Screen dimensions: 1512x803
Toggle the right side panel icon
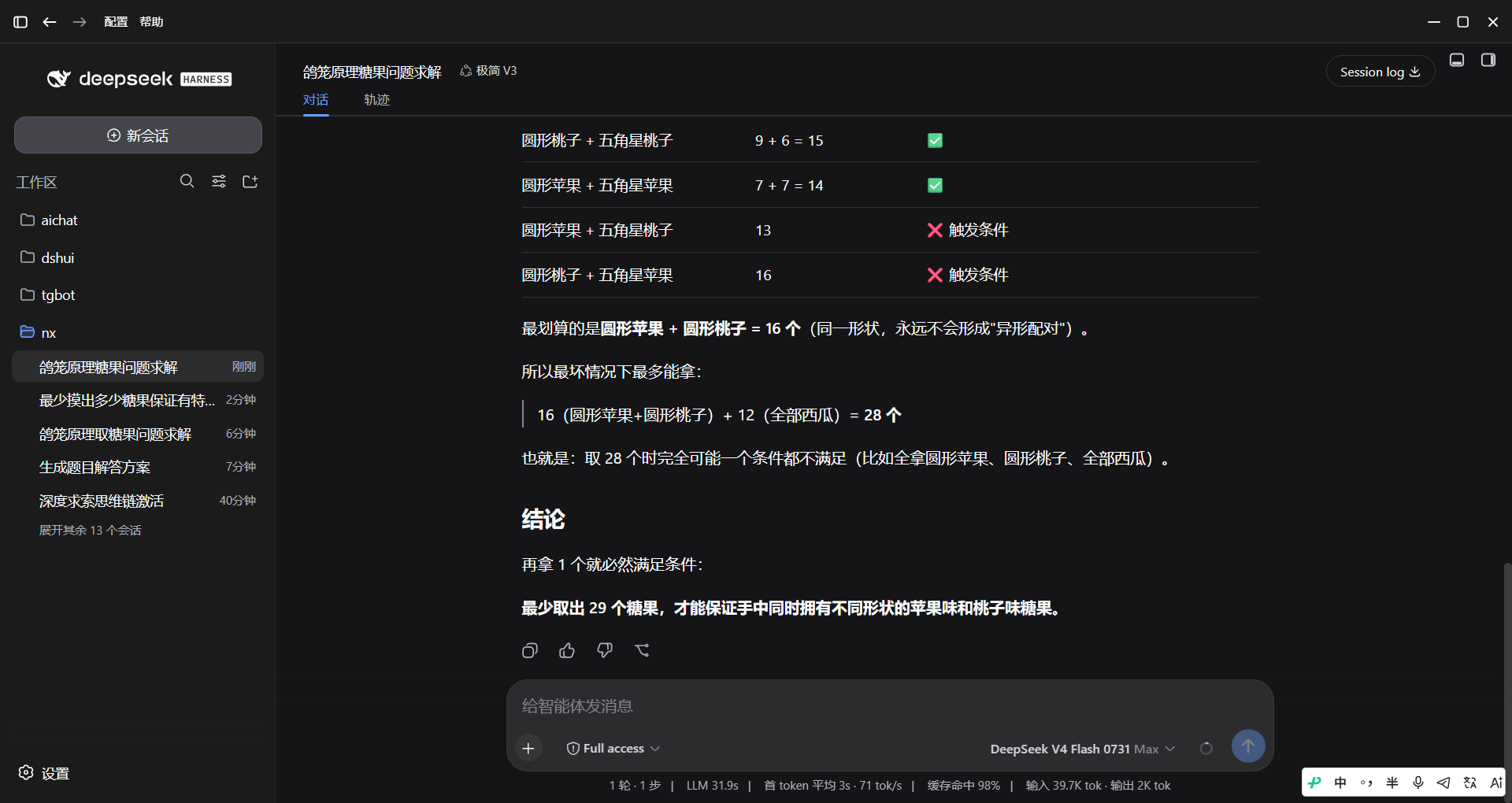tap(1488, 61)
